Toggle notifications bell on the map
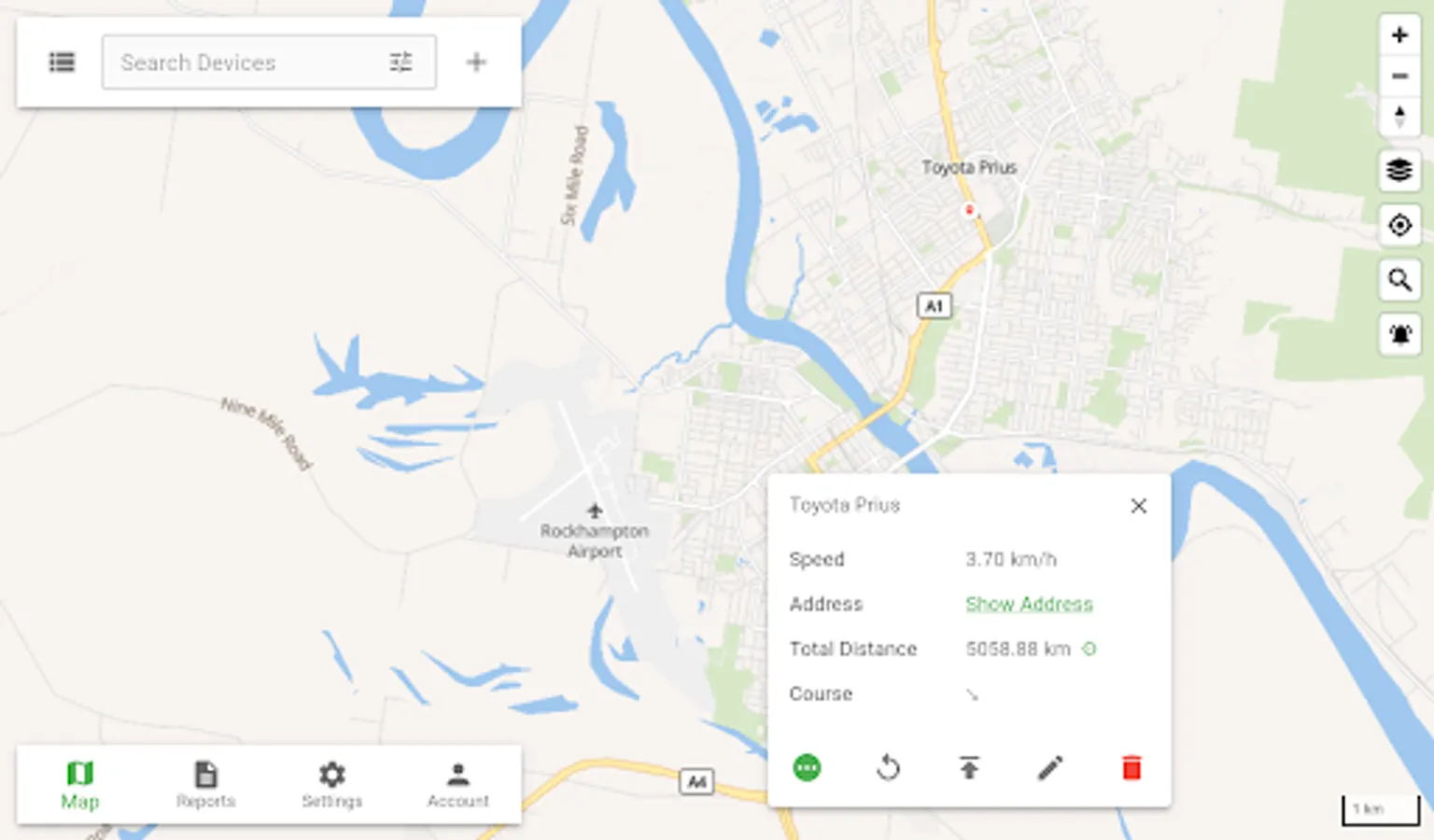 1399,334
